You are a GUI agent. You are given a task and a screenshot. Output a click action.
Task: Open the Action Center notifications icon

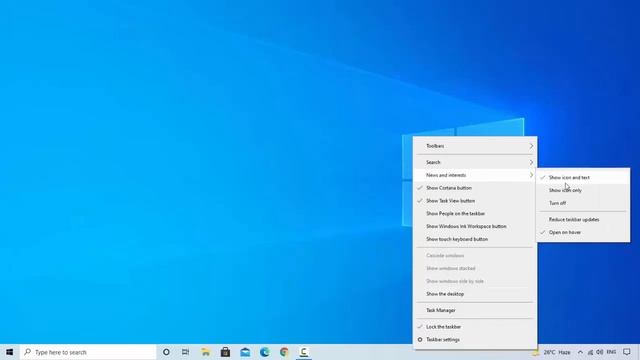point(627,352)
